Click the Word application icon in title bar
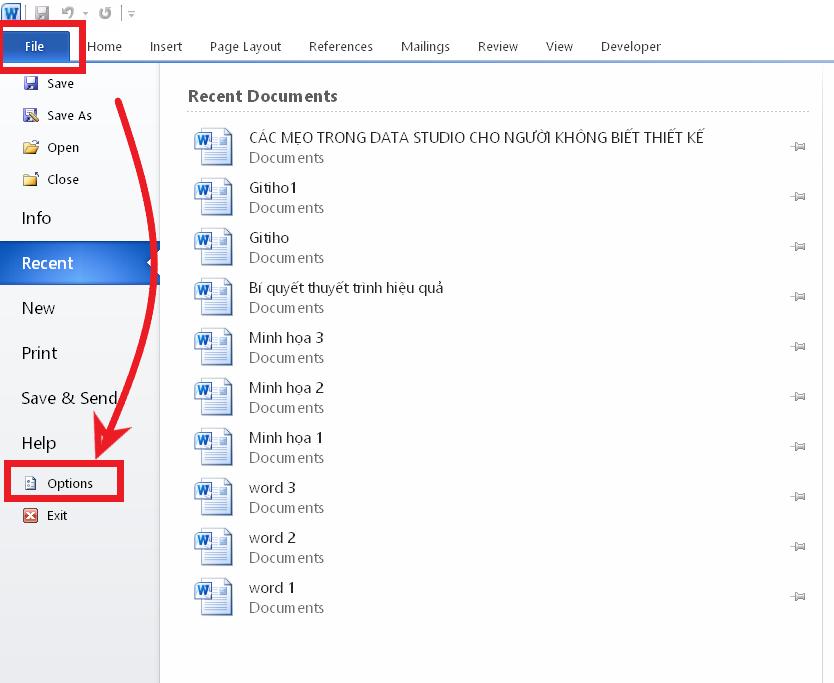 point(11,12)
